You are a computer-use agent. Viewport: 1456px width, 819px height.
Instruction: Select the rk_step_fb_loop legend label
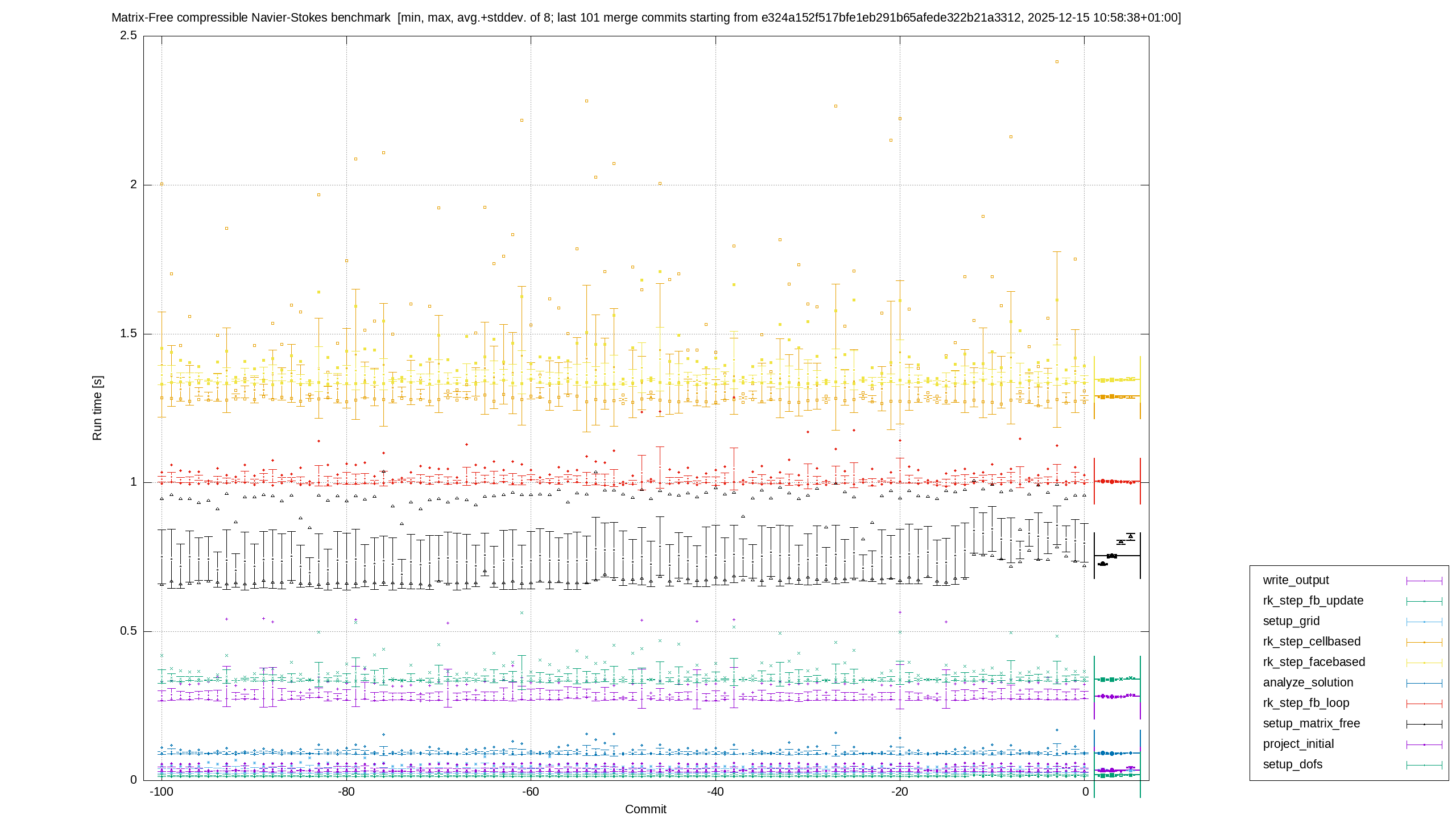[1306, 703]
